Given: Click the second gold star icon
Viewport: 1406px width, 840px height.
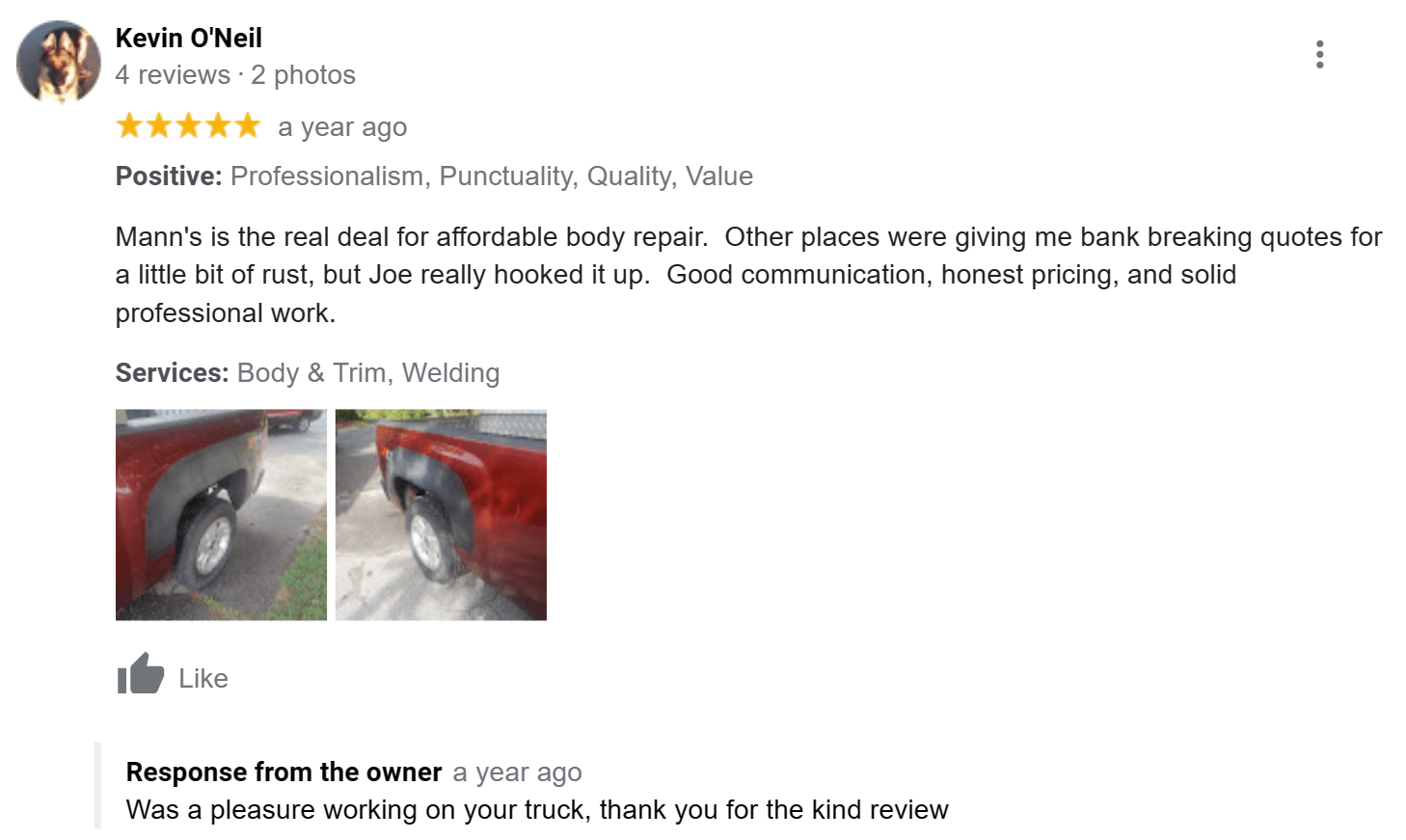Looking at the screenshot, I should (157, 124).
